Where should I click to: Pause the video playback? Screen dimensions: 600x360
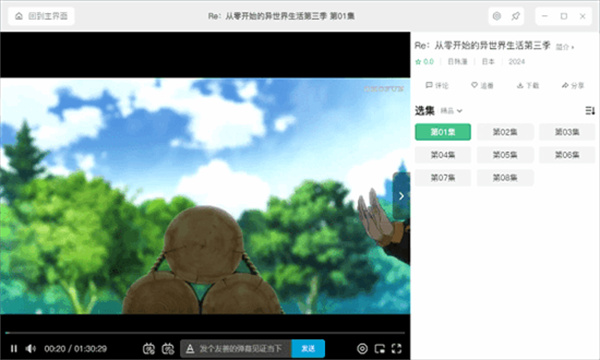14,349
